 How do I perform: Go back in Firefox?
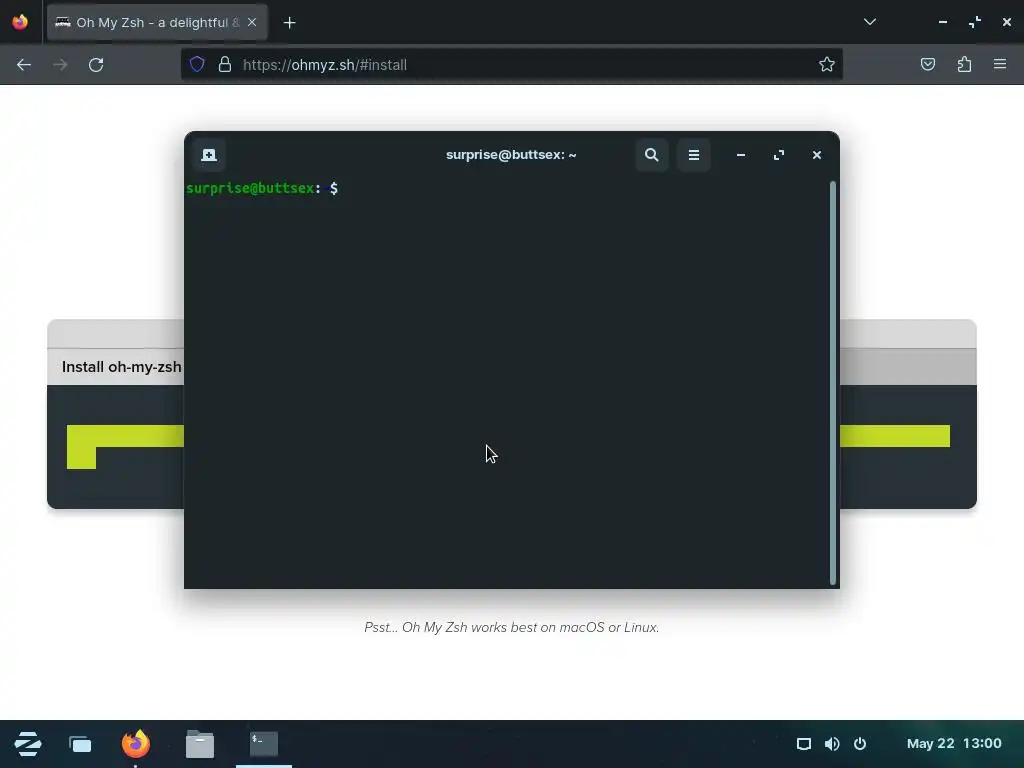pos(24,65)
